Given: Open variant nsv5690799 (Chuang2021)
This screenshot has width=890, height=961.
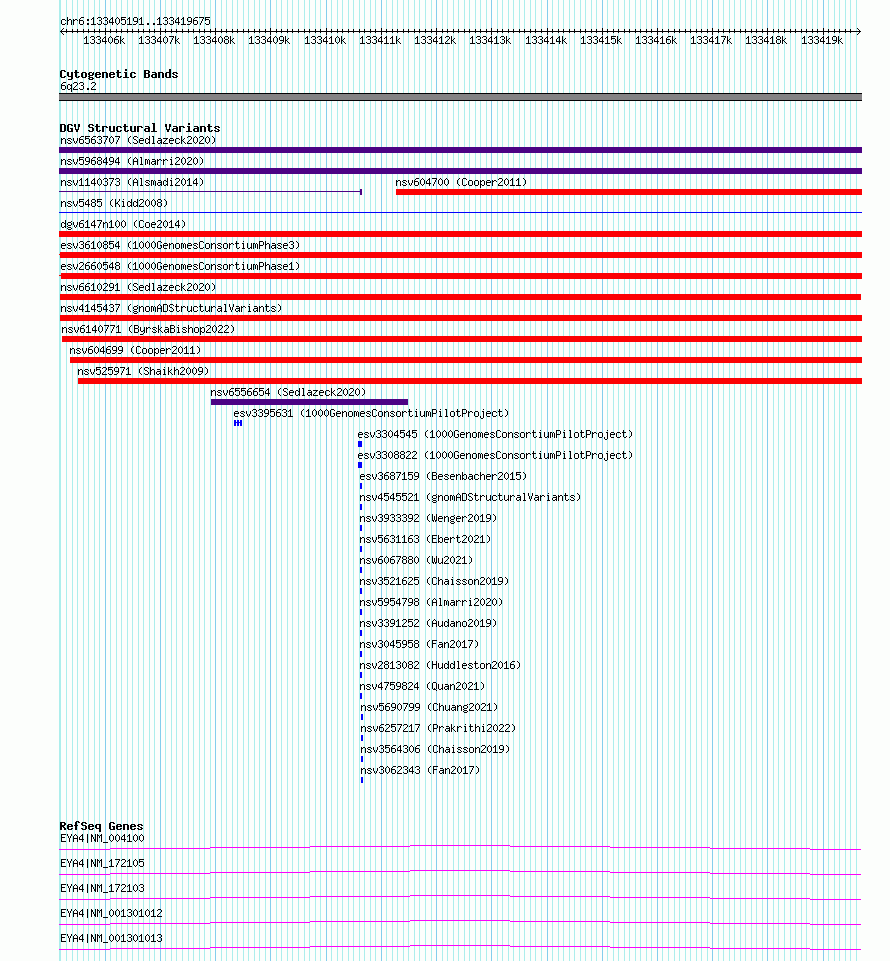Looking at the screenshot, I should click(429, 707).
